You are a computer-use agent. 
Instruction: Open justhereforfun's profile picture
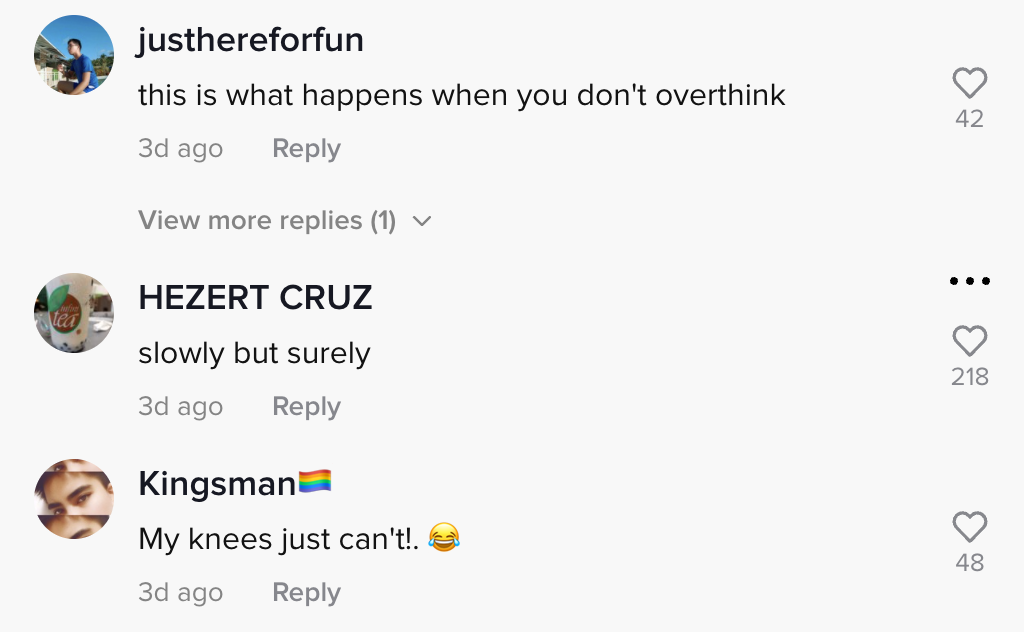click(x=74, y=55)
